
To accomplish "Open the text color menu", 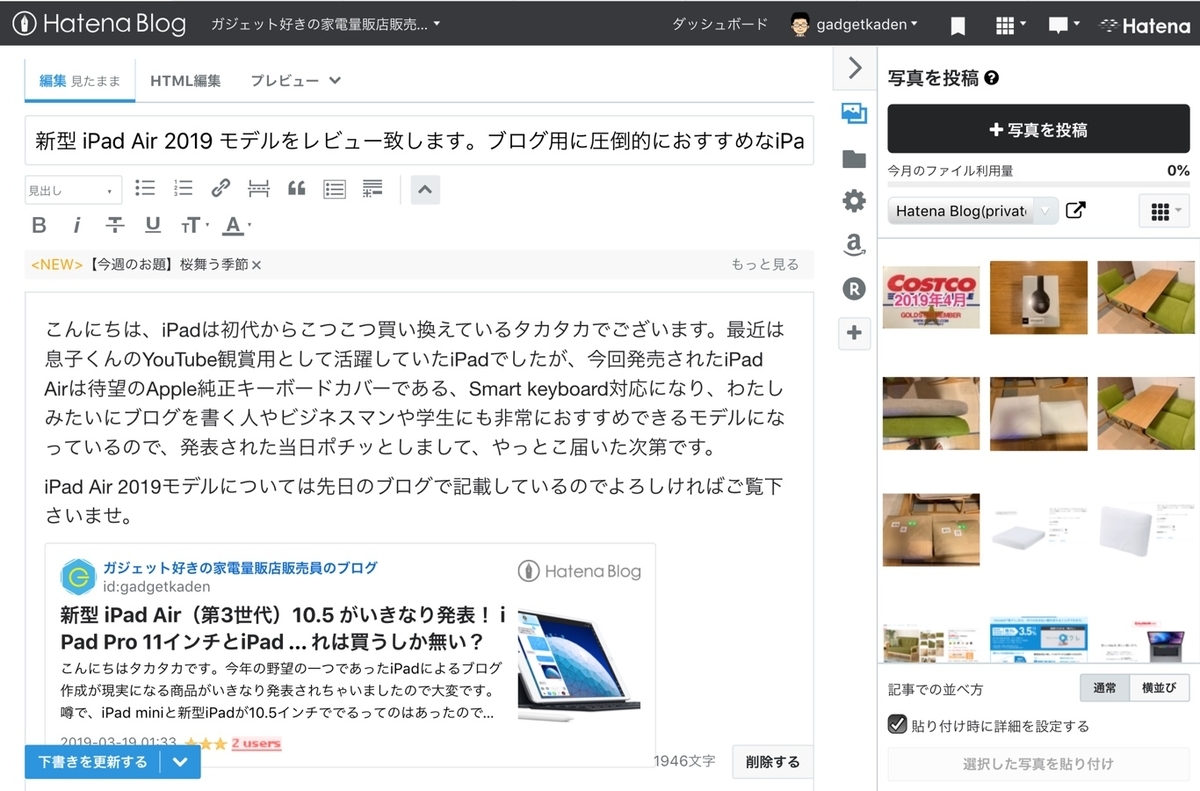I will [x=236, y=225].
